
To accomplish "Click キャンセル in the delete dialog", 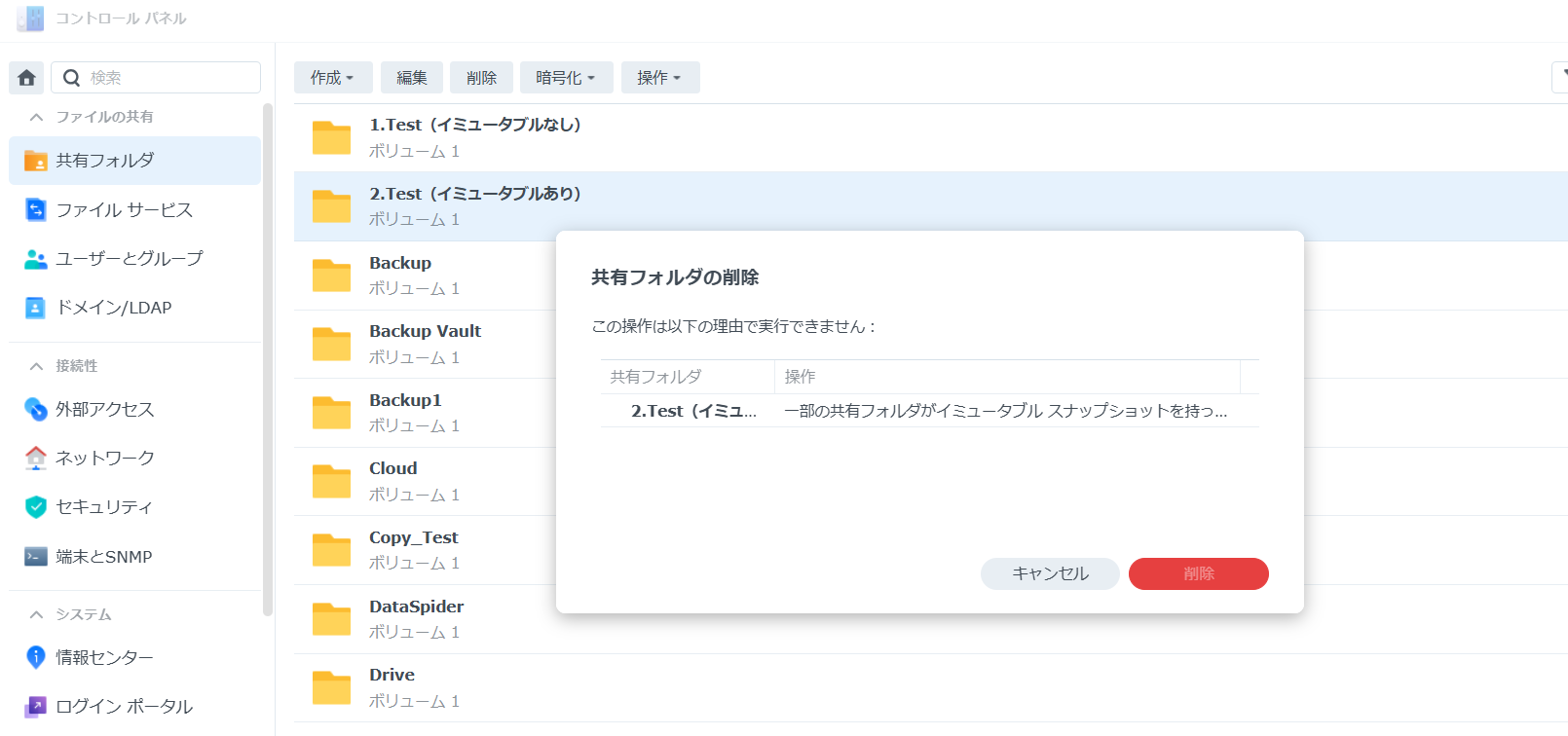I will click(1050, 573).
